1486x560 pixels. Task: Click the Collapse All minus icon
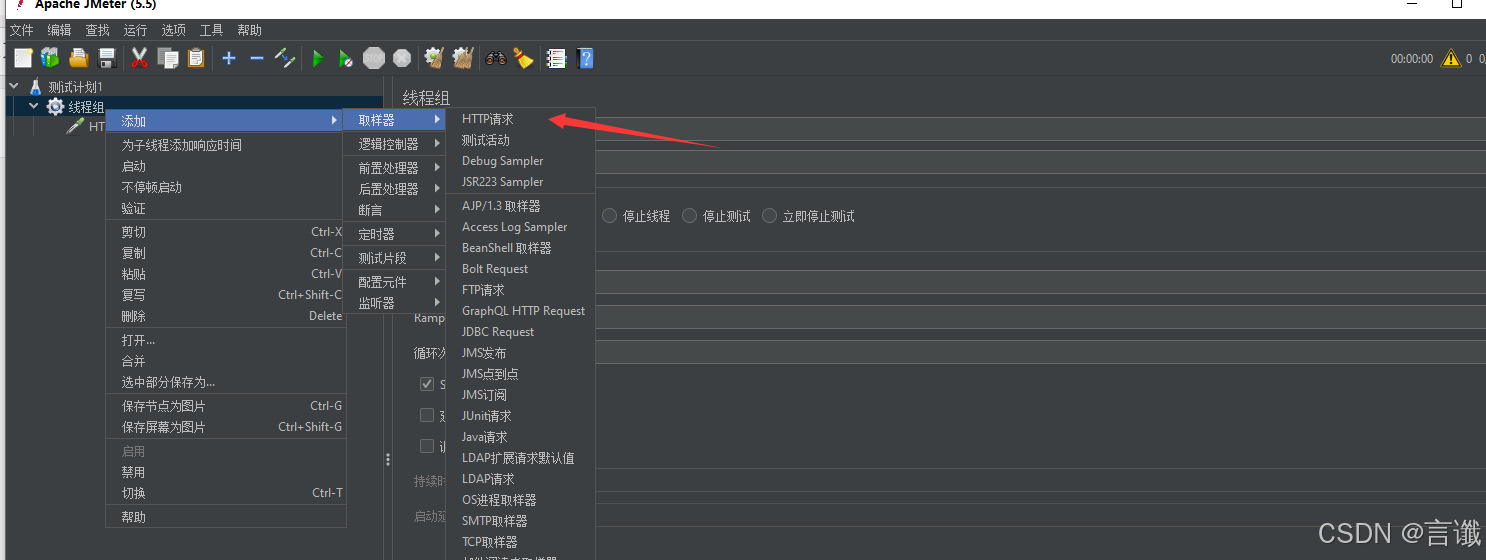(x=257, y=58)
